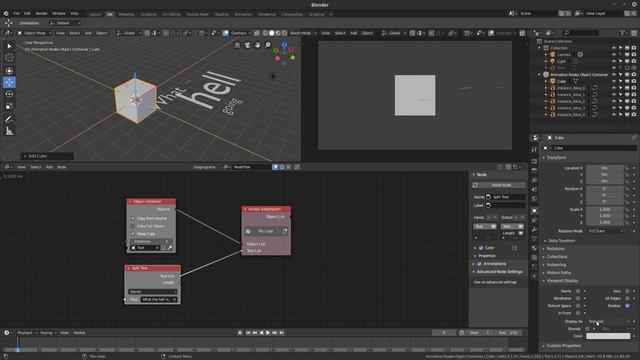Play animation forward in timeline
Image resolution: width=640 pixels, height=360 pixels.
pos(268,333)
